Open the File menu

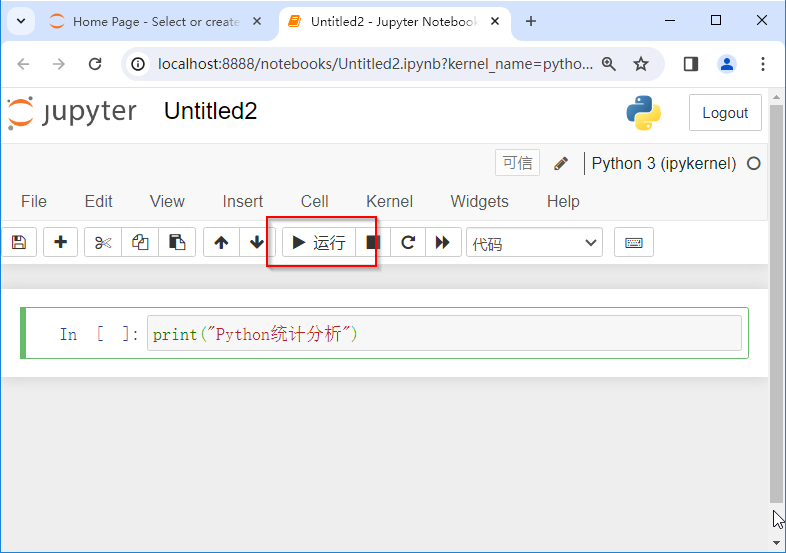[x=34, y=202]
